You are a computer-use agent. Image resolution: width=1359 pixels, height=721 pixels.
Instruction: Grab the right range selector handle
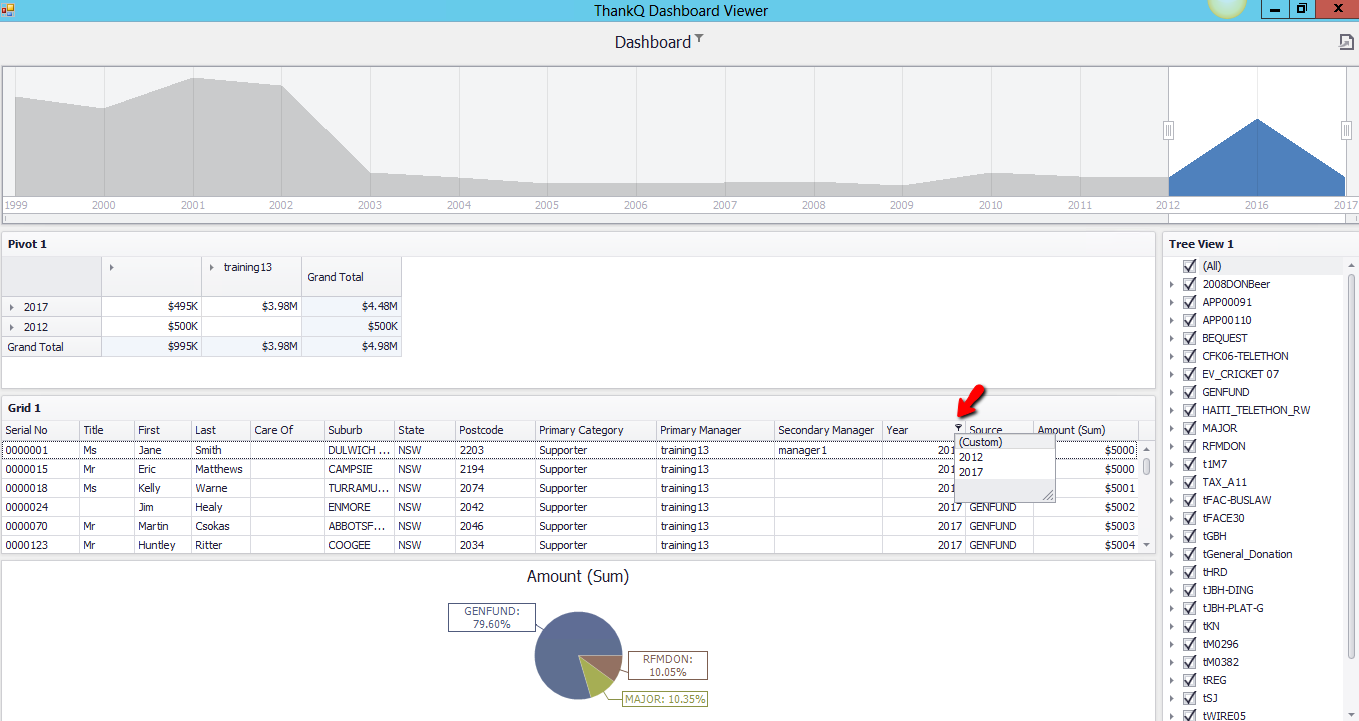(1346, 130)
